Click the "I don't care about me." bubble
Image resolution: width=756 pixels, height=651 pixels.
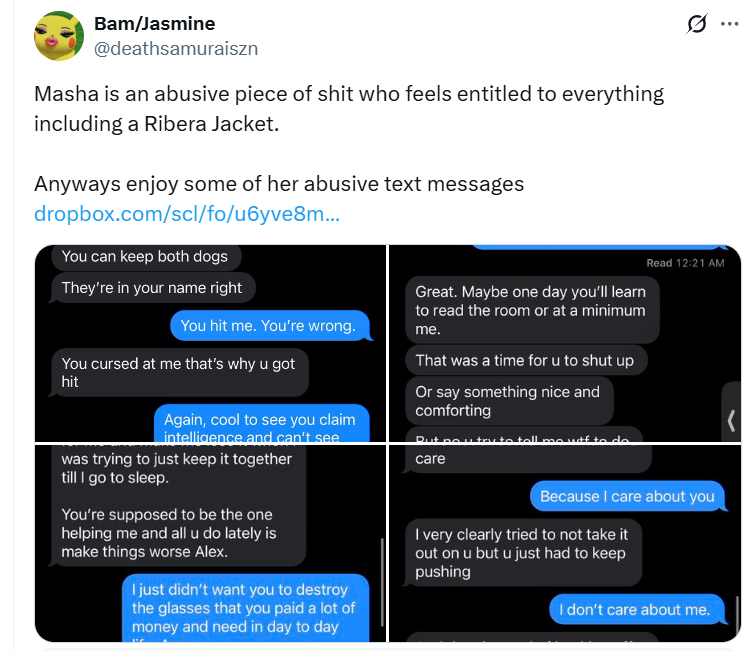click(x=634, y=609)
